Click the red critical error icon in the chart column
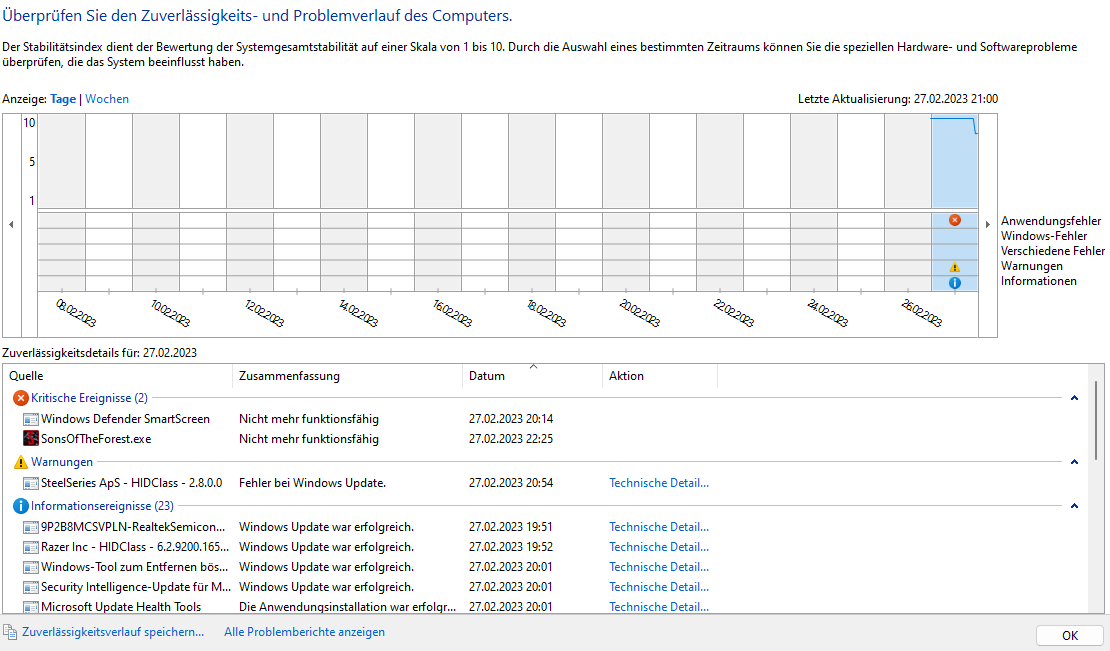This screenshot has height=651, width=1110. click(955, 218)
